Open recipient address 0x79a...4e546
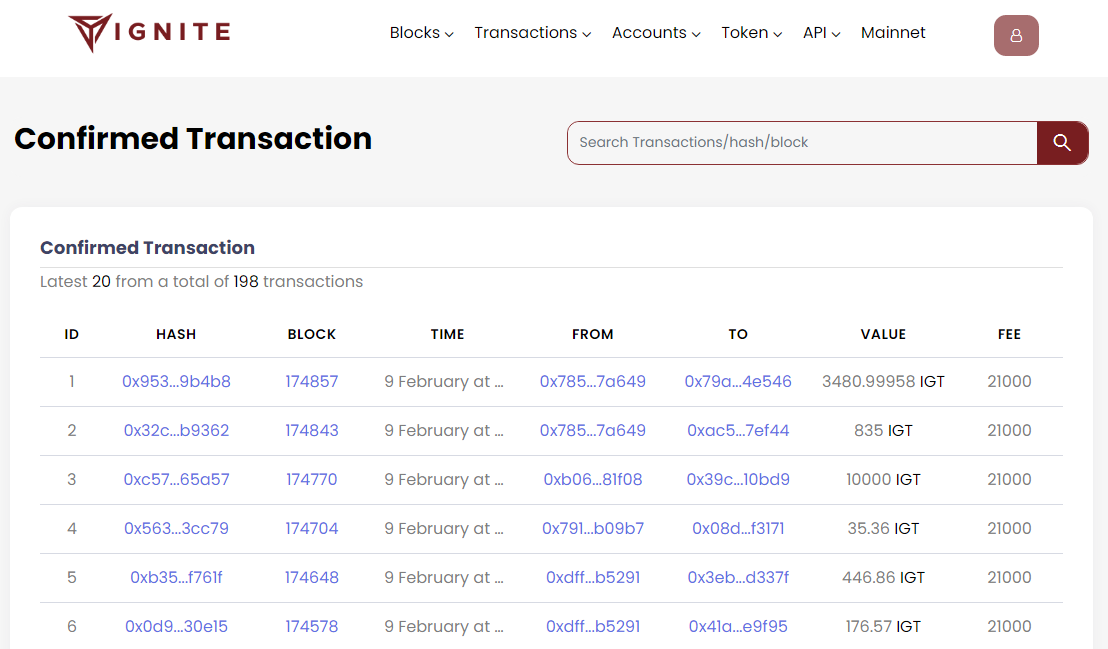The height and width of the screenshot is (649, 1108). tap(738, 382)
